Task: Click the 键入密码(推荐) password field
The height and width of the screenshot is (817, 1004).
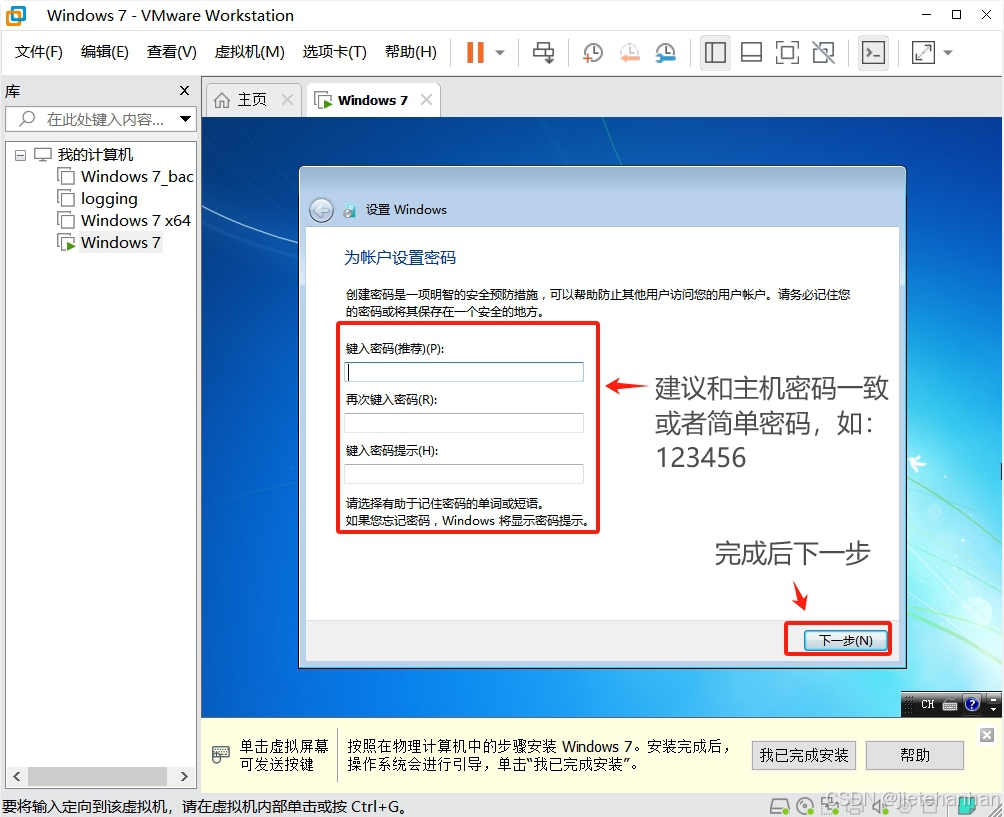Action: (x=464, y=372)
